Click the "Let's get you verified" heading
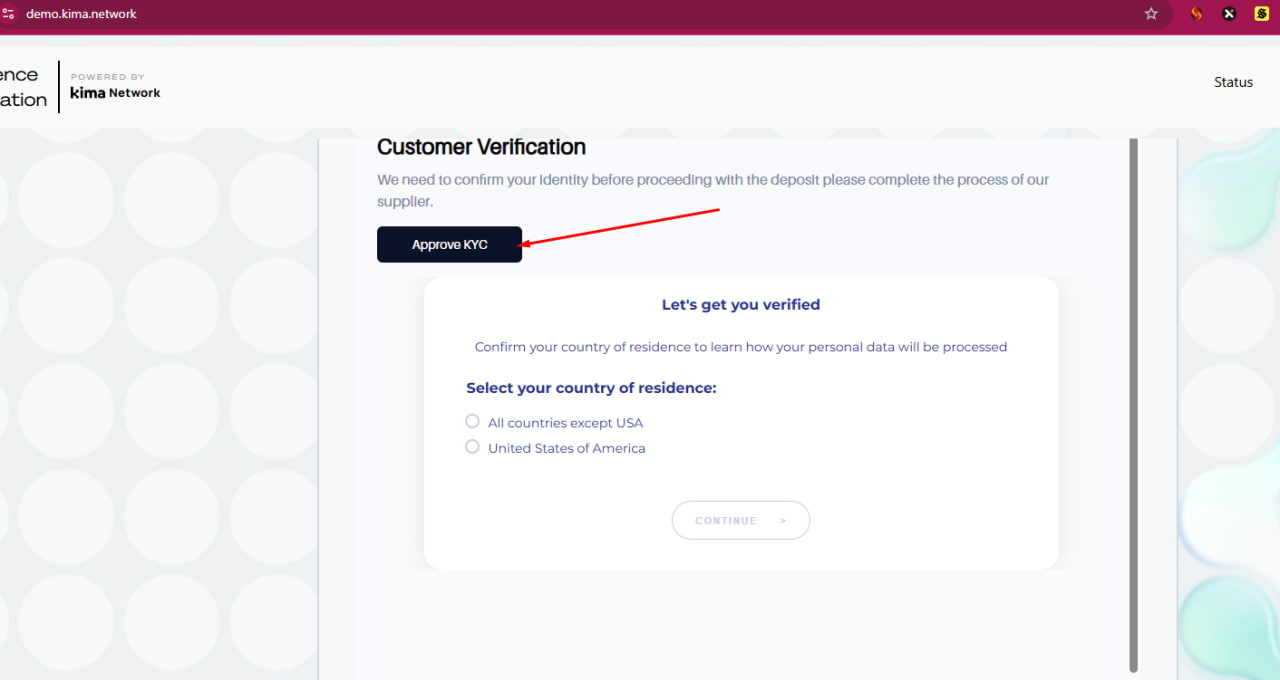 740,305
